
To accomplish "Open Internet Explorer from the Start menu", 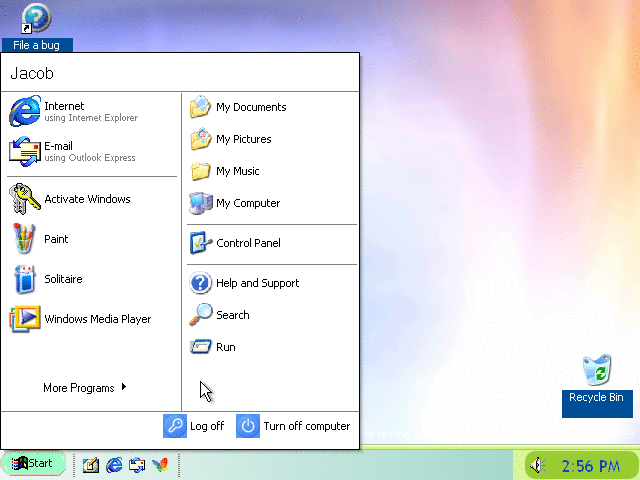I will click(92, 111).
